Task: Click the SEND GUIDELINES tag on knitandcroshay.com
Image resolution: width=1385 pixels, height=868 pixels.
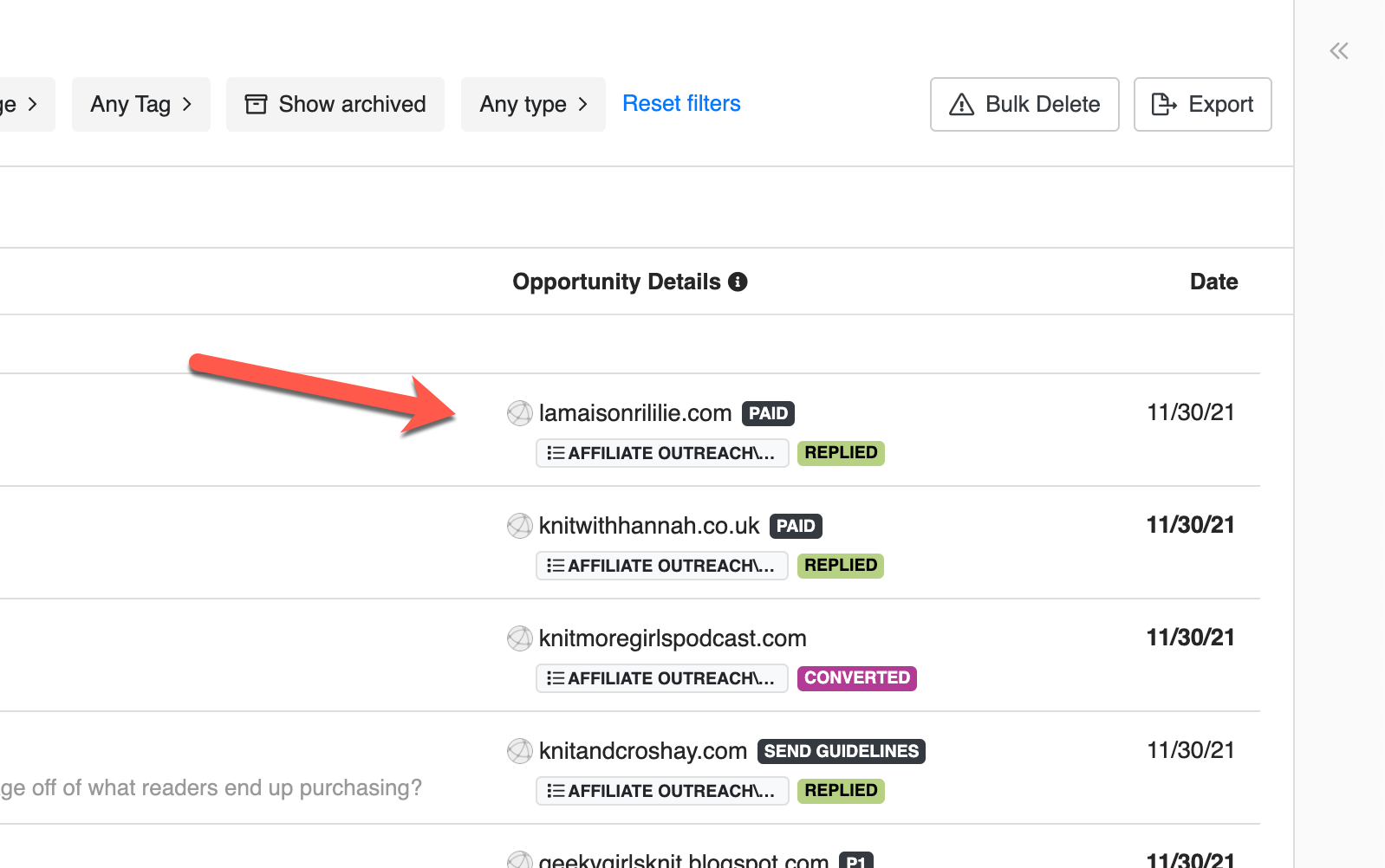Action: 841,751
